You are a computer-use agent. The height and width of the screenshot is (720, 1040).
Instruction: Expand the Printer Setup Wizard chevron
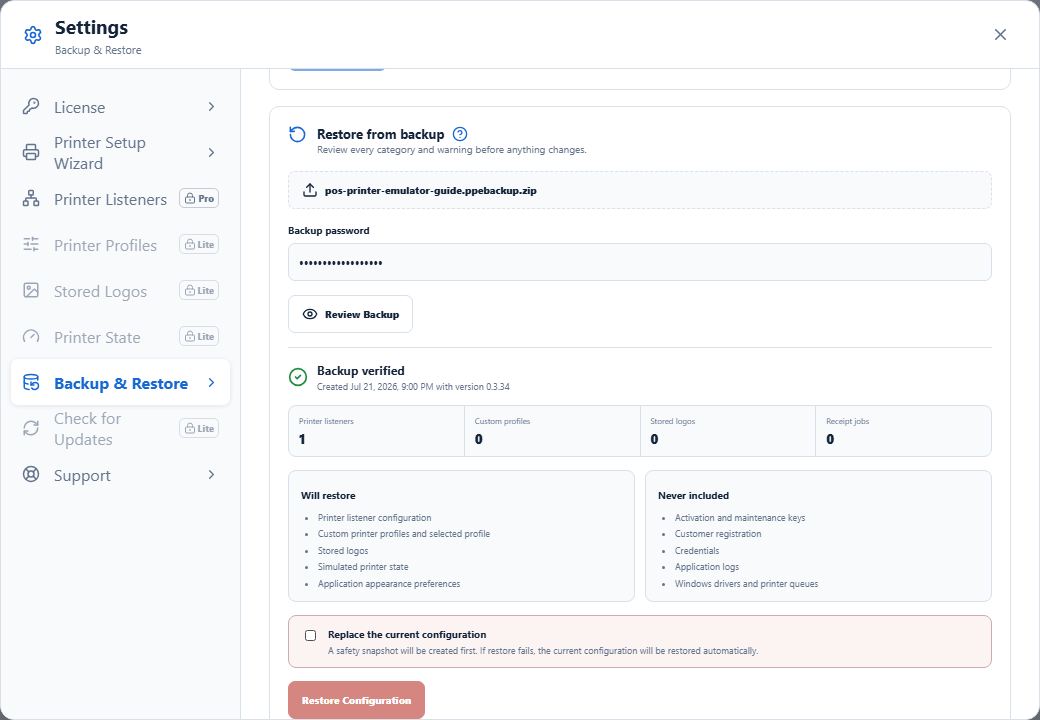point(211,152)
